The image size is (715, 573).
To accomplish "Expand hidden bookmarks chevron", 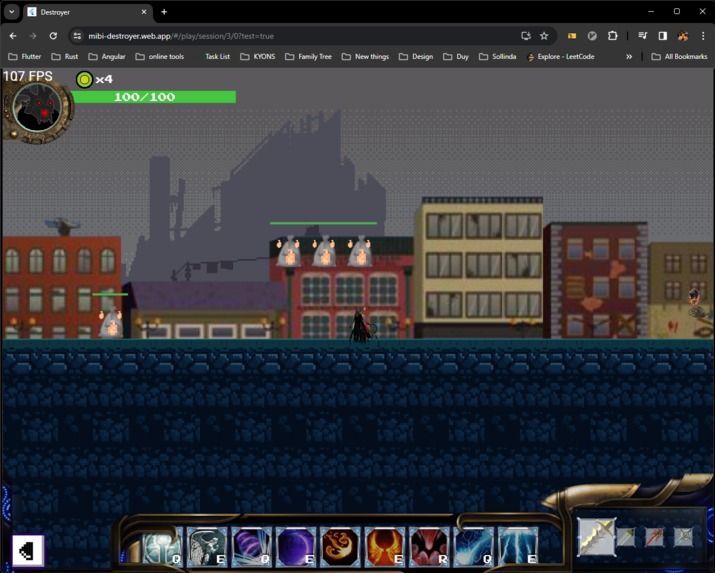I will [629, 57].
